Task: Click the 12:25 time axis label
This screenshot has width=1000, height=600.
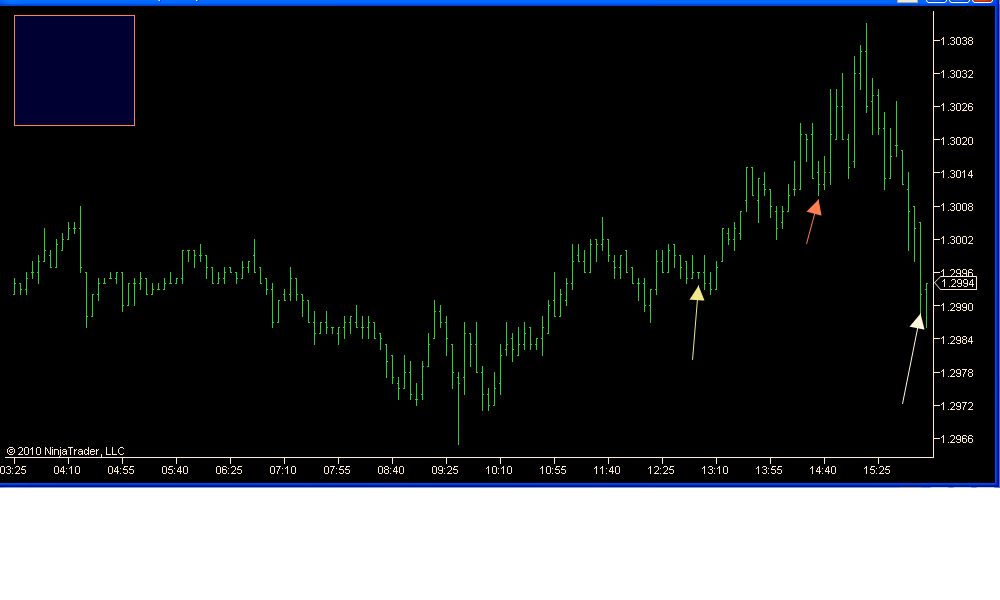Action: point(661,471)
